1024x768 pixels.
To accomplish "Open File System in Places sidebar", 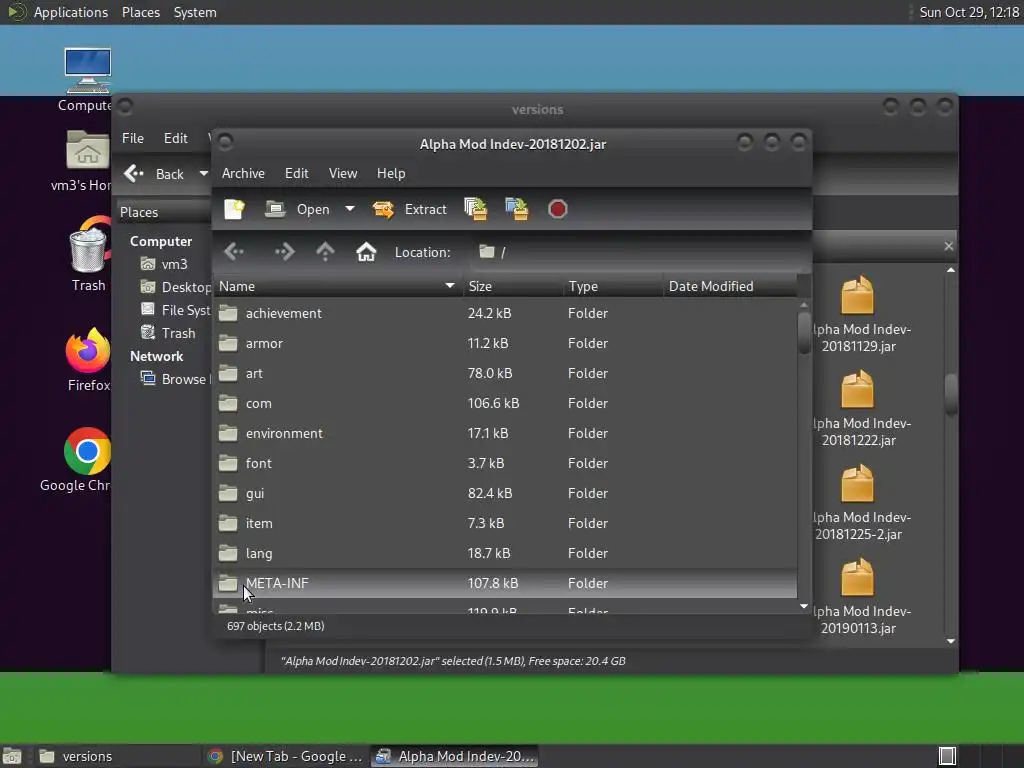I will click(x=176, y=310).
